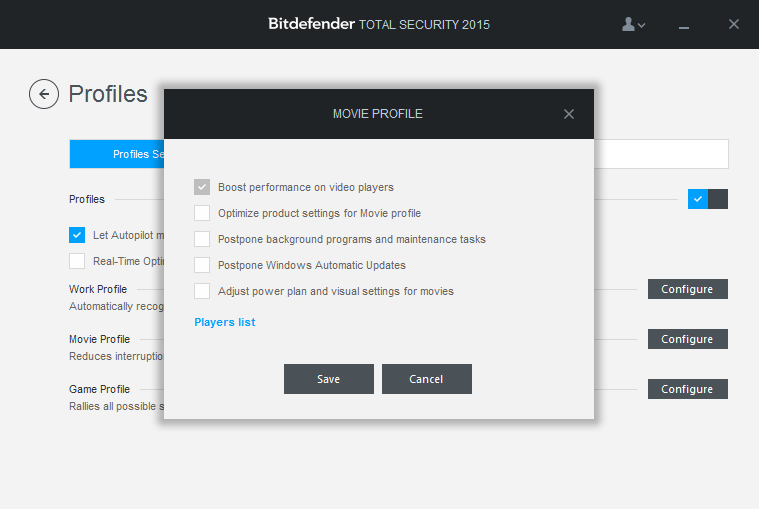The height and width of the screenshot is (509, 759).
Task: Configure the Movie Profile
Action: point(688,339)
